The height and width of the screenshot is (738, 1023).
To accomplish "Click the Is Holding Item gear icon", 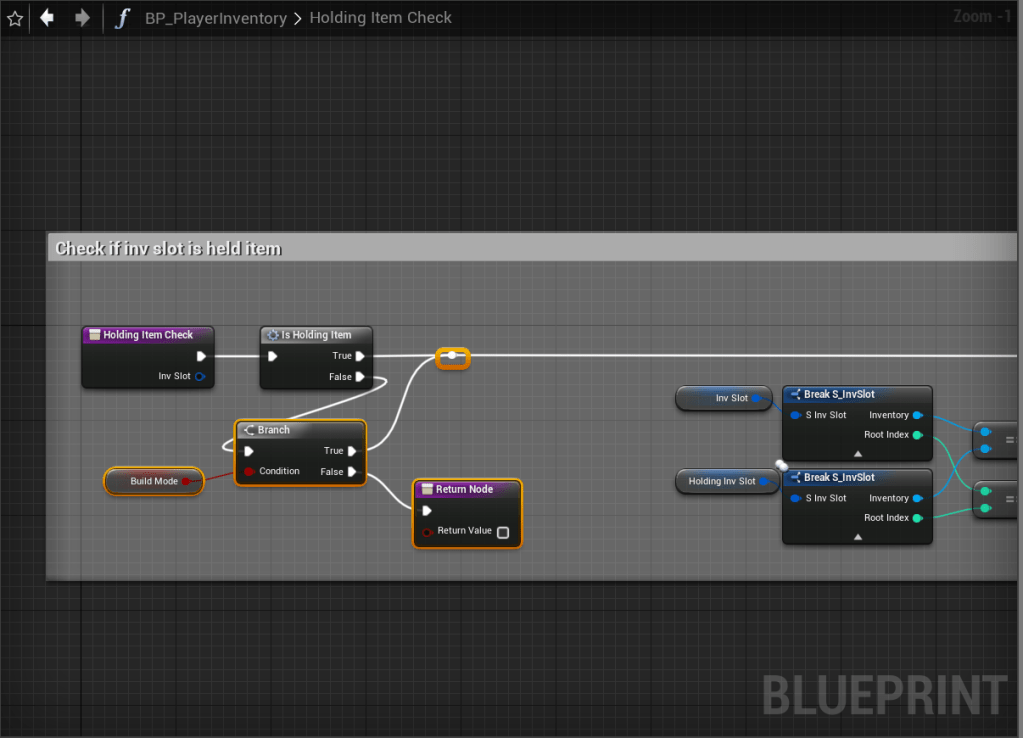I will pyautogui.click(x=273, y=335).
